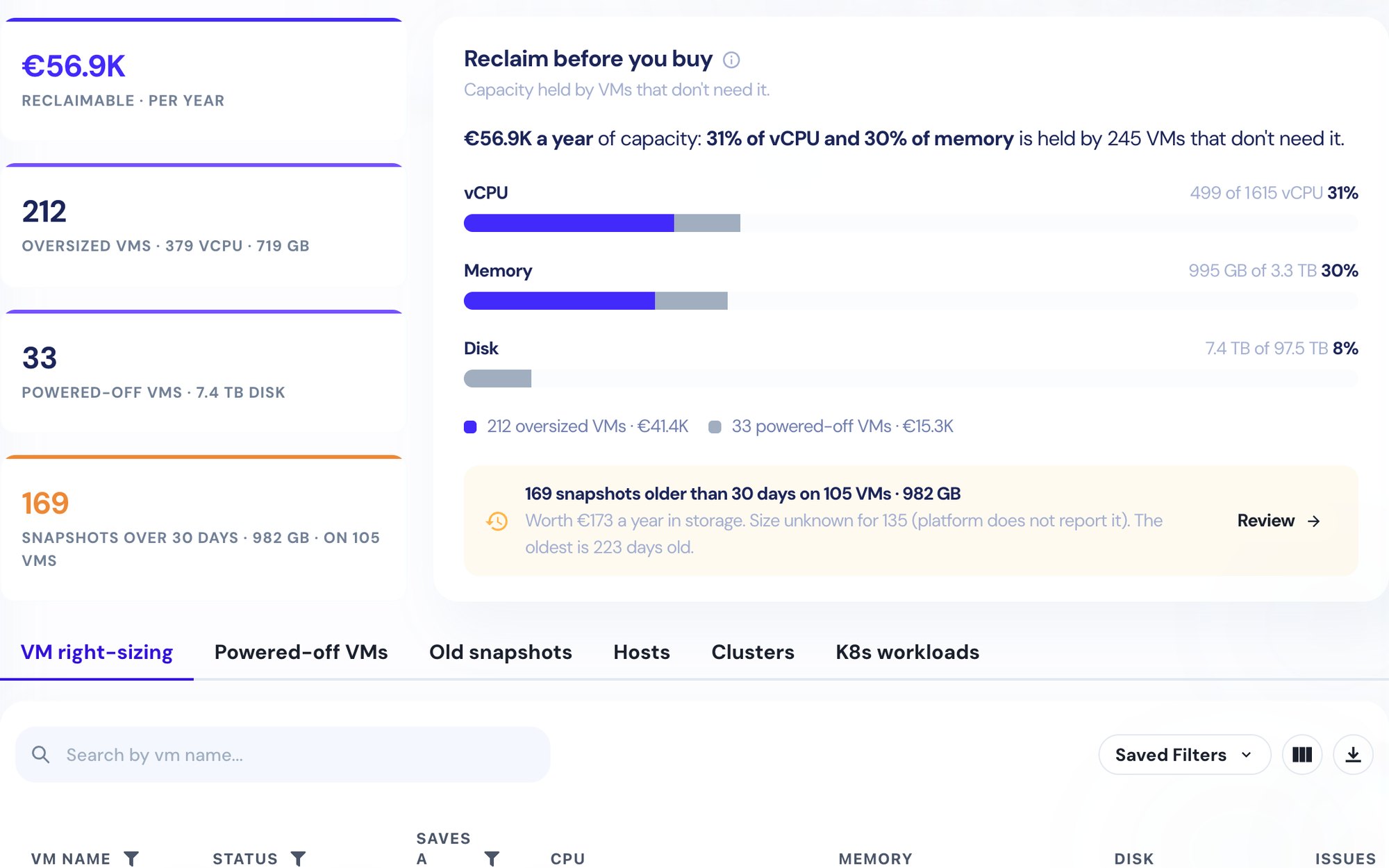
Task: Click the '169 snapshots older than 30 days' headline
Action: tap(742, 494)
